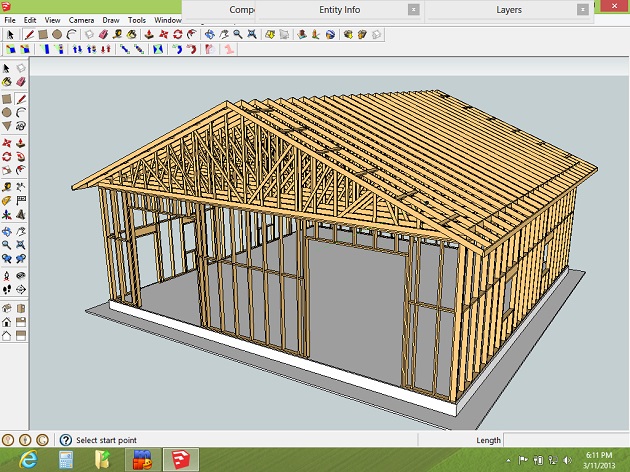Click the help question mark in status bar
The height and width of the screenshot is (472, 630).
coord(66,440)
